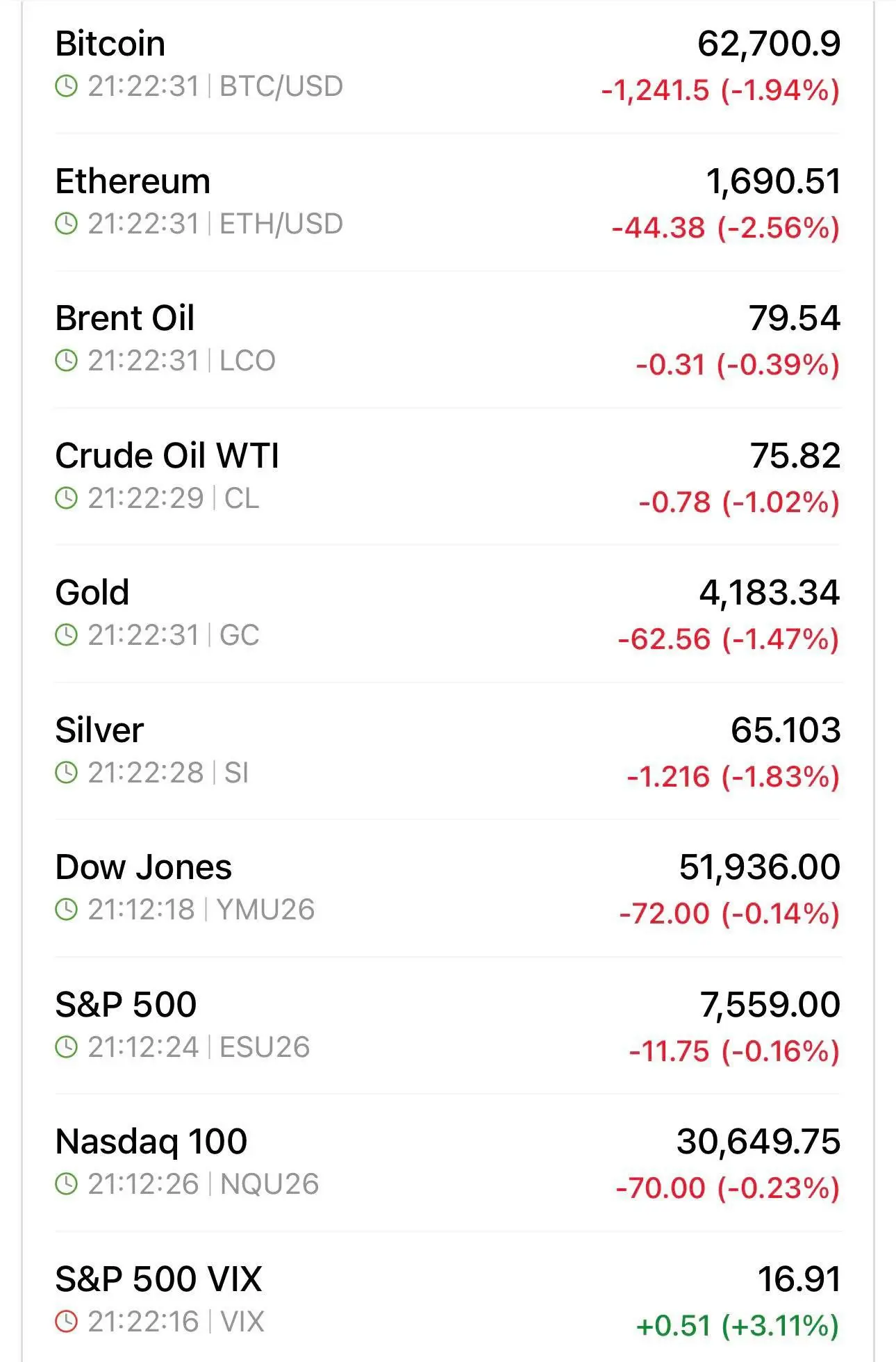896x1362 pixels.
Task: Click the red clock icon under S&P 500 VIX
Action: tap(66, 1322)
